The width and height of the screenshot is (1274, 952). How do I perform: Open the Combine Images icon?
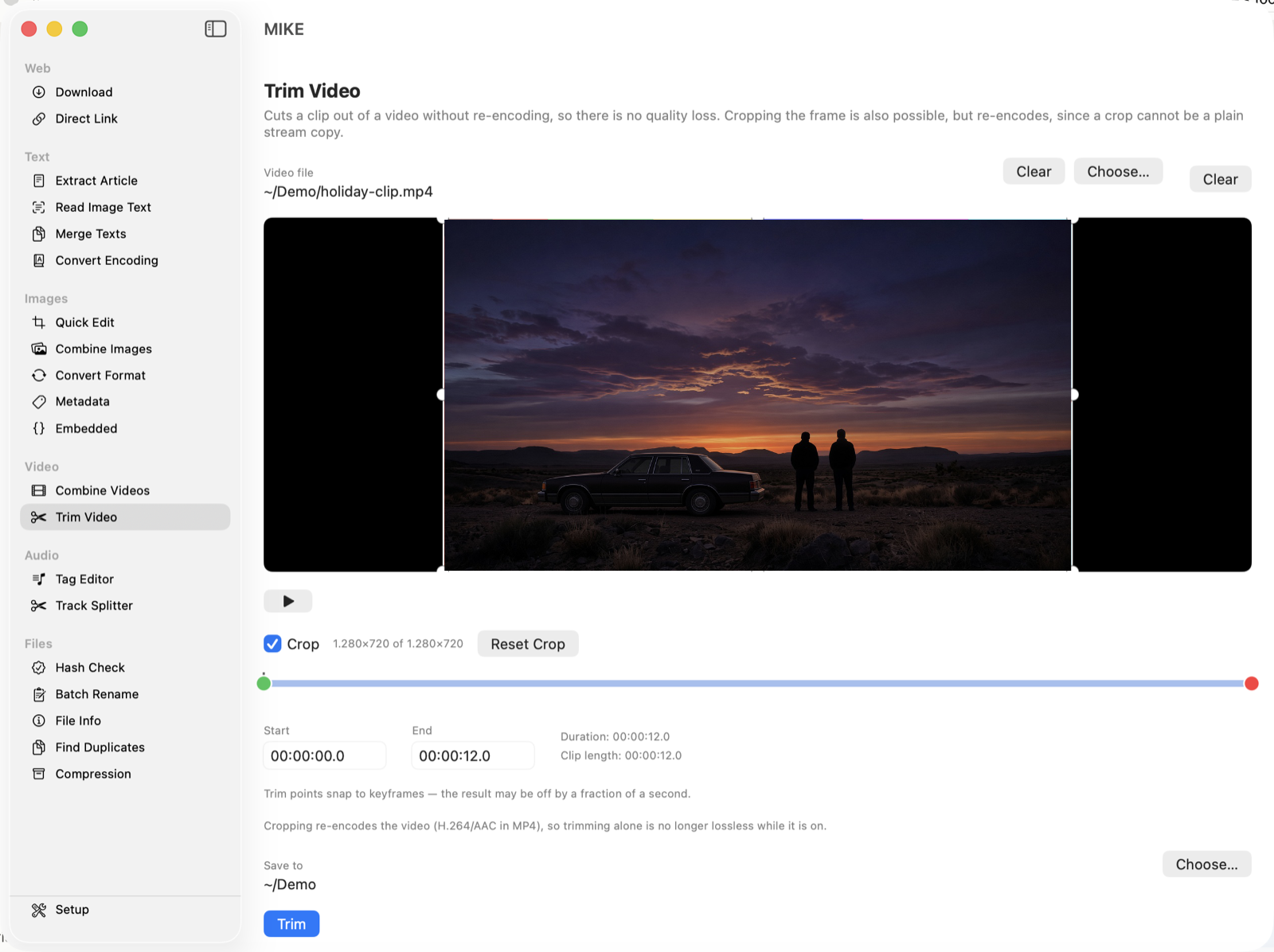click(x=38, y=349)
